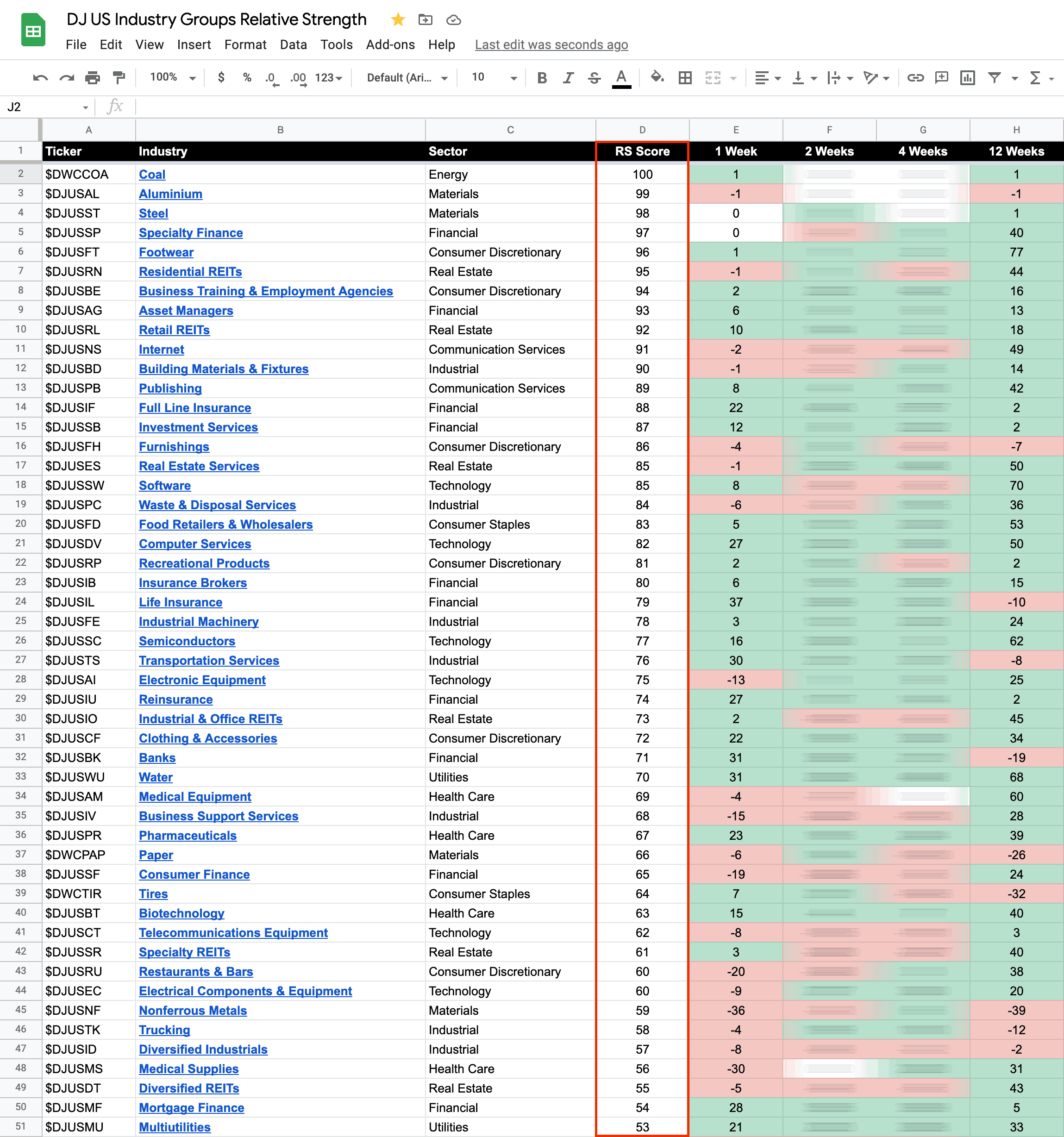Open the Aluminium industry link
Image resolution: width=1064 pixels, height=1137 pixels.
coord(170,194)
